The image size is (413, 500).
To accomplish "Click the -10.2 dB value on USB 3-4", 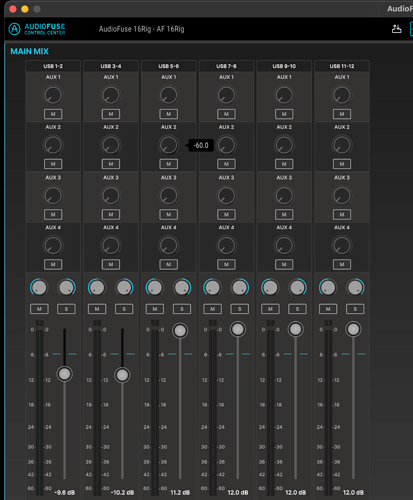I will pos(122,492).
